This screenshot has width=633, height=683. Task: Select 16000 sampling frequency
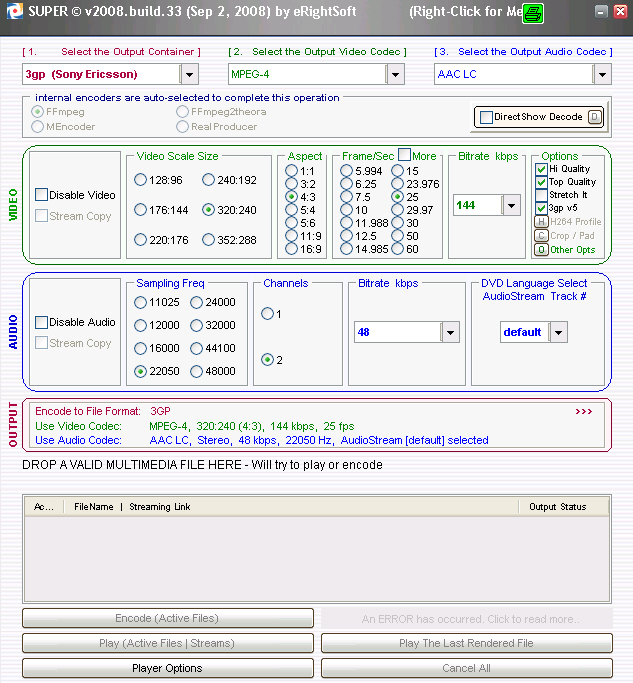(x=140, y=348)
